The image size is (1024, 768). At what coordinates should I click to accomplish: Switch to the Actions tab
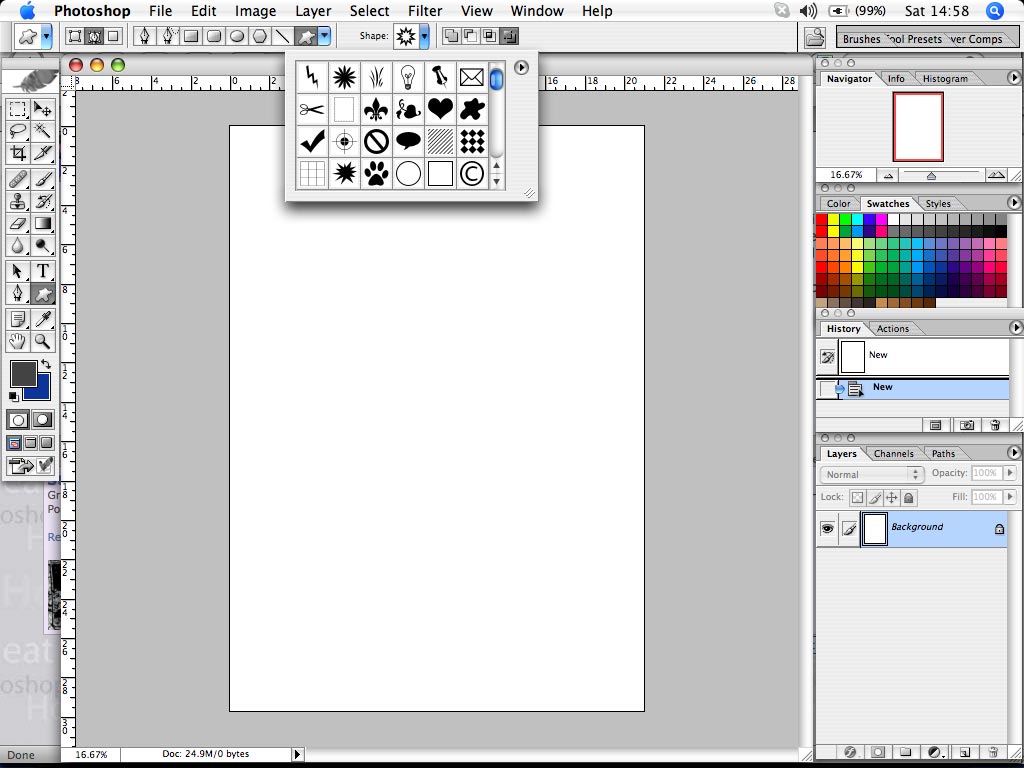tap(893, 329)
